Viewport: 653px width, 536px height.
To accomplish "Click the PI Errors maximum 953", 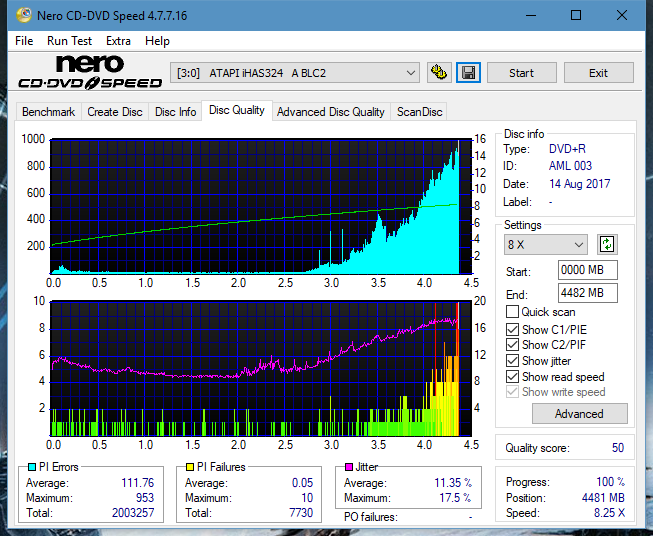I will [x=145, y=498].
